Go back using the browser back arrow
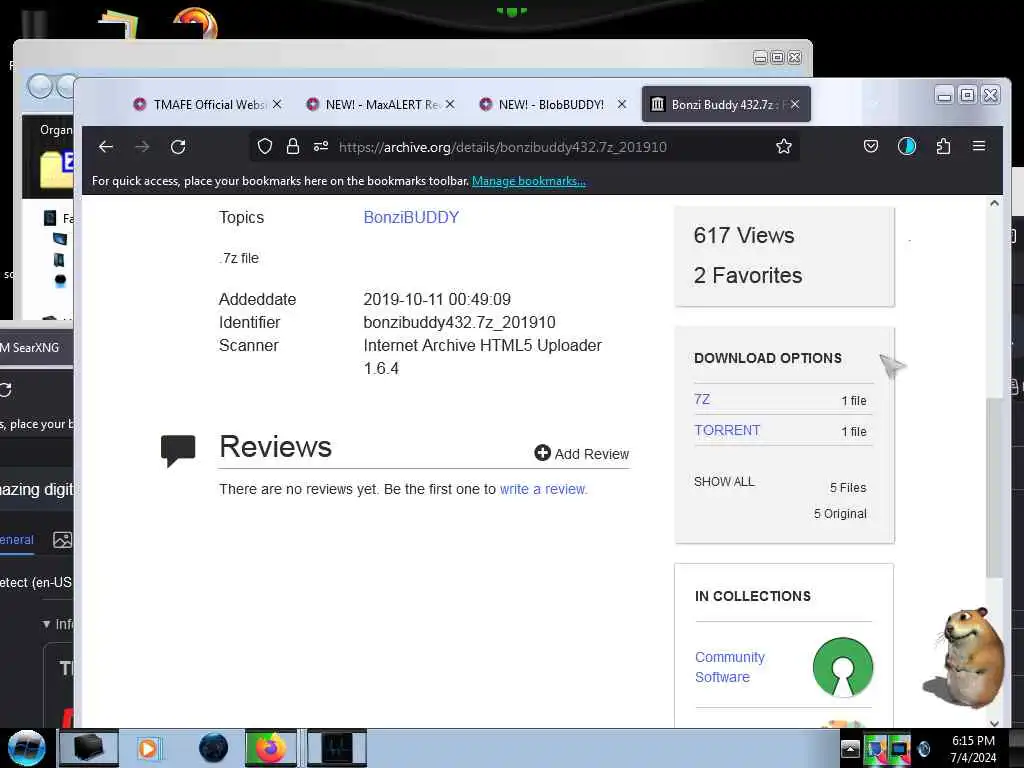 click(106, 146)
